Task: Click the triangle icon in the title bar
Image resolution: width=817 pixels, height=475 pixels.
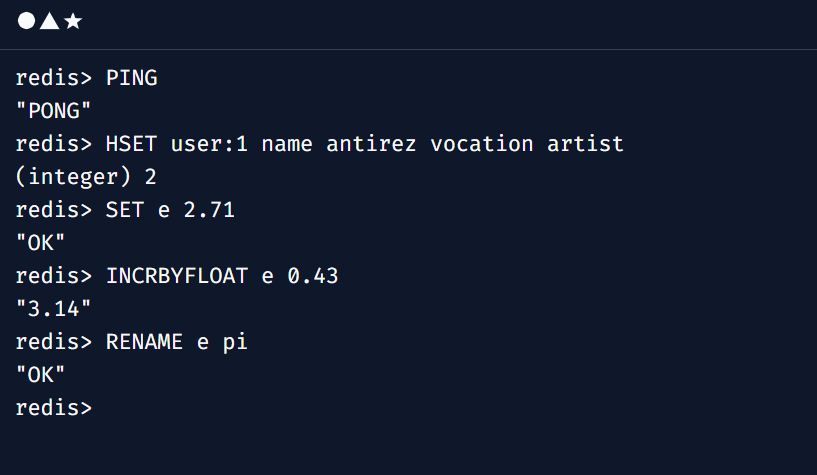Action: click(x=49, y=21)
